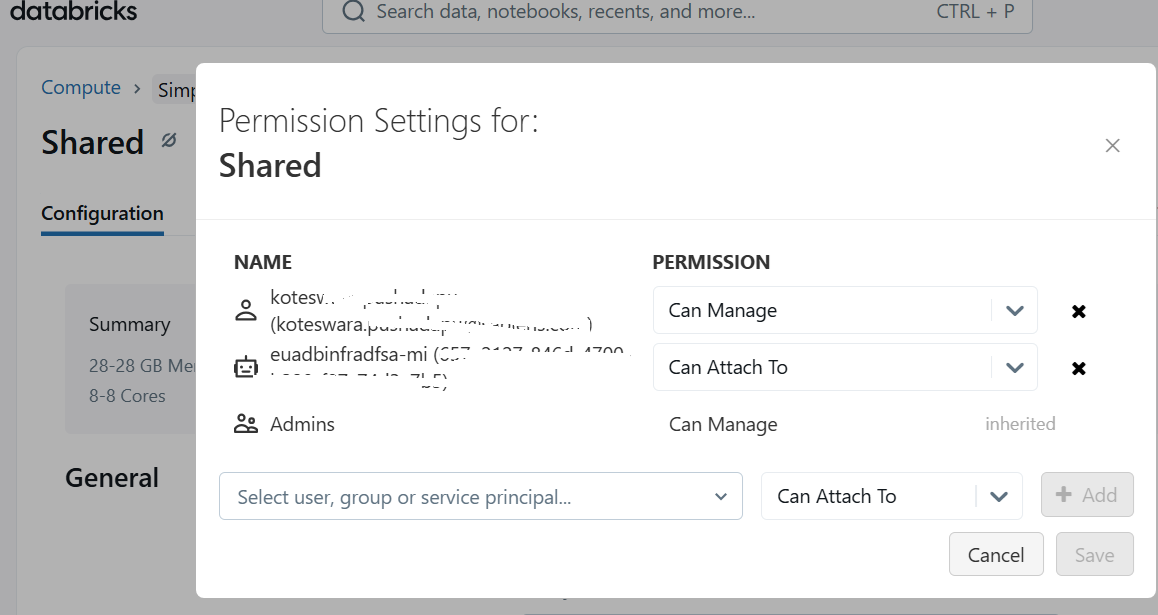Click the Add button
Viewport: 1158px width, 615px height.
(x=1087, y=495)
